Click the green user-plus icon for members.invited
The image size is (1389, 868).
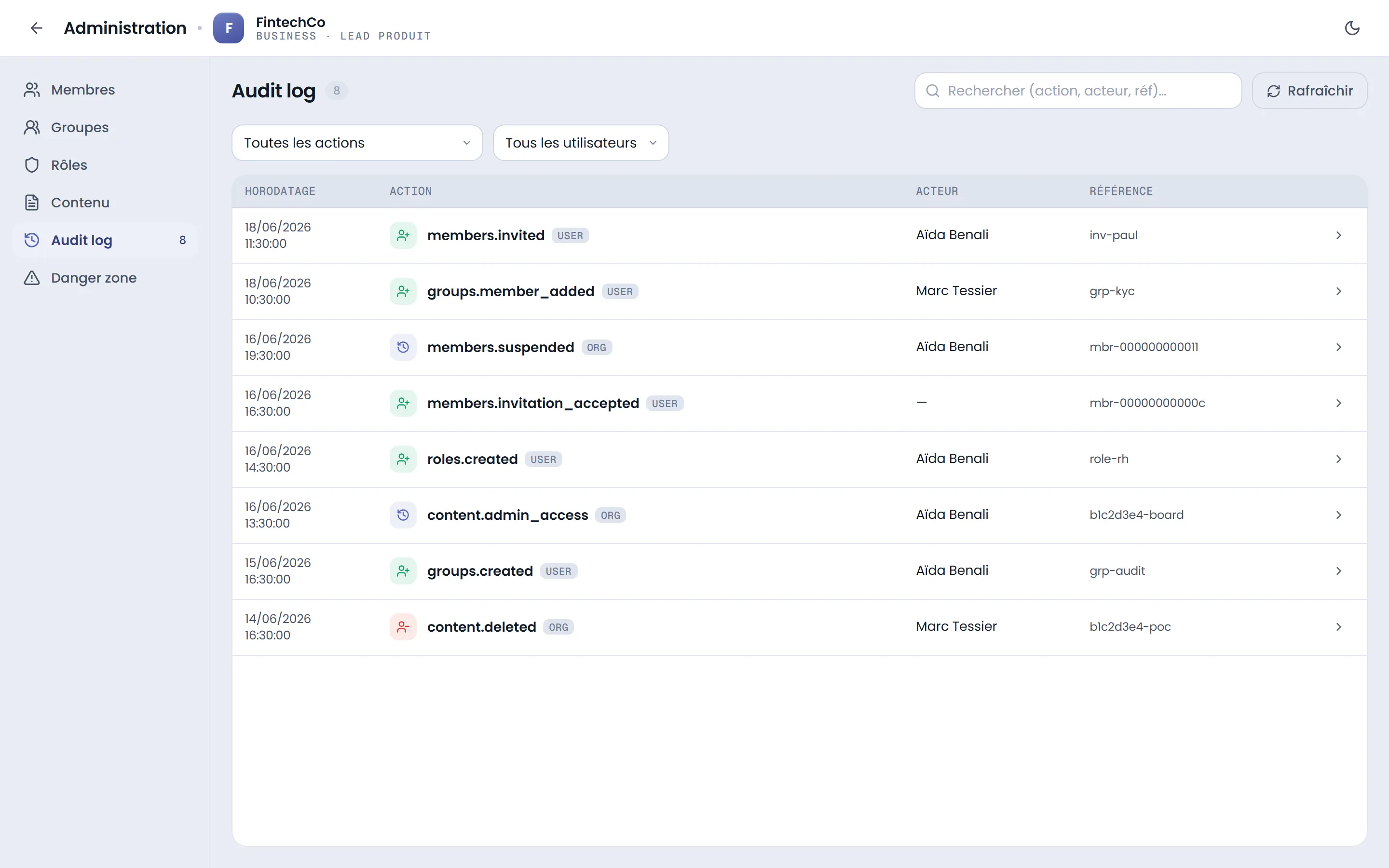pos(403,235)
